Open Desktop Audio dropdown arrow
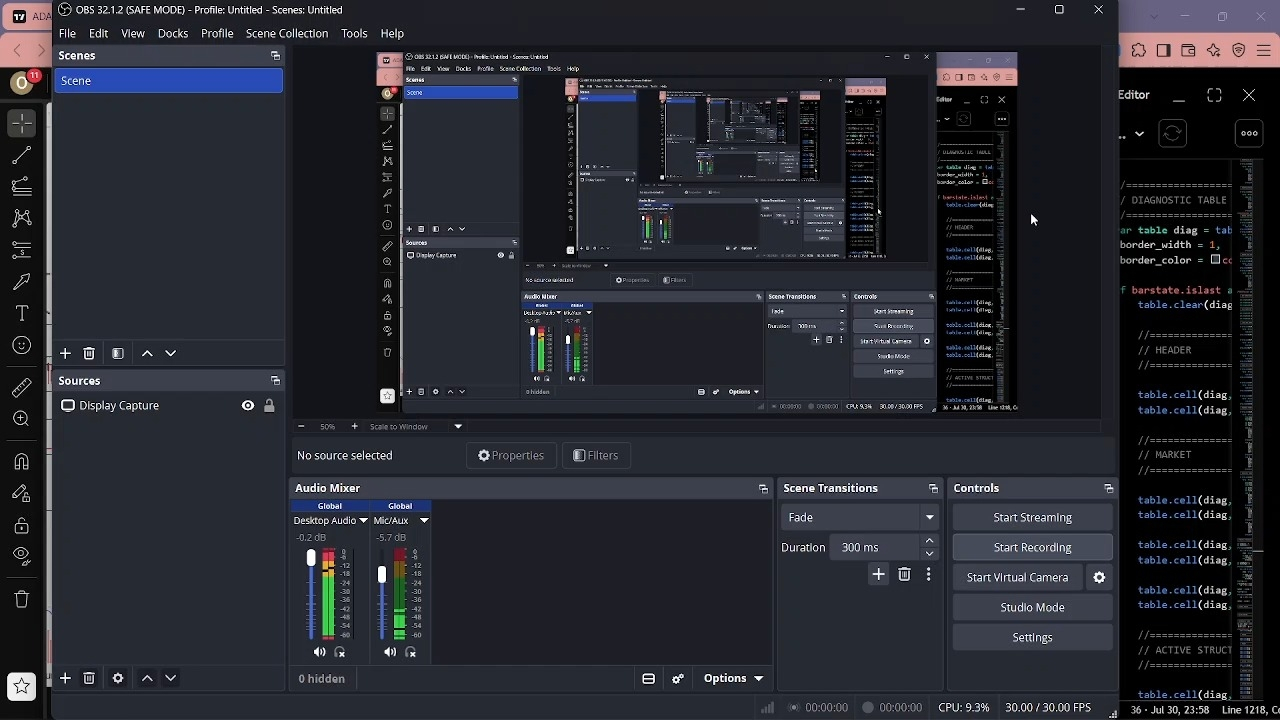This screenshot has height=720, width=1280. pyautogui.click(x=363, y=520)
